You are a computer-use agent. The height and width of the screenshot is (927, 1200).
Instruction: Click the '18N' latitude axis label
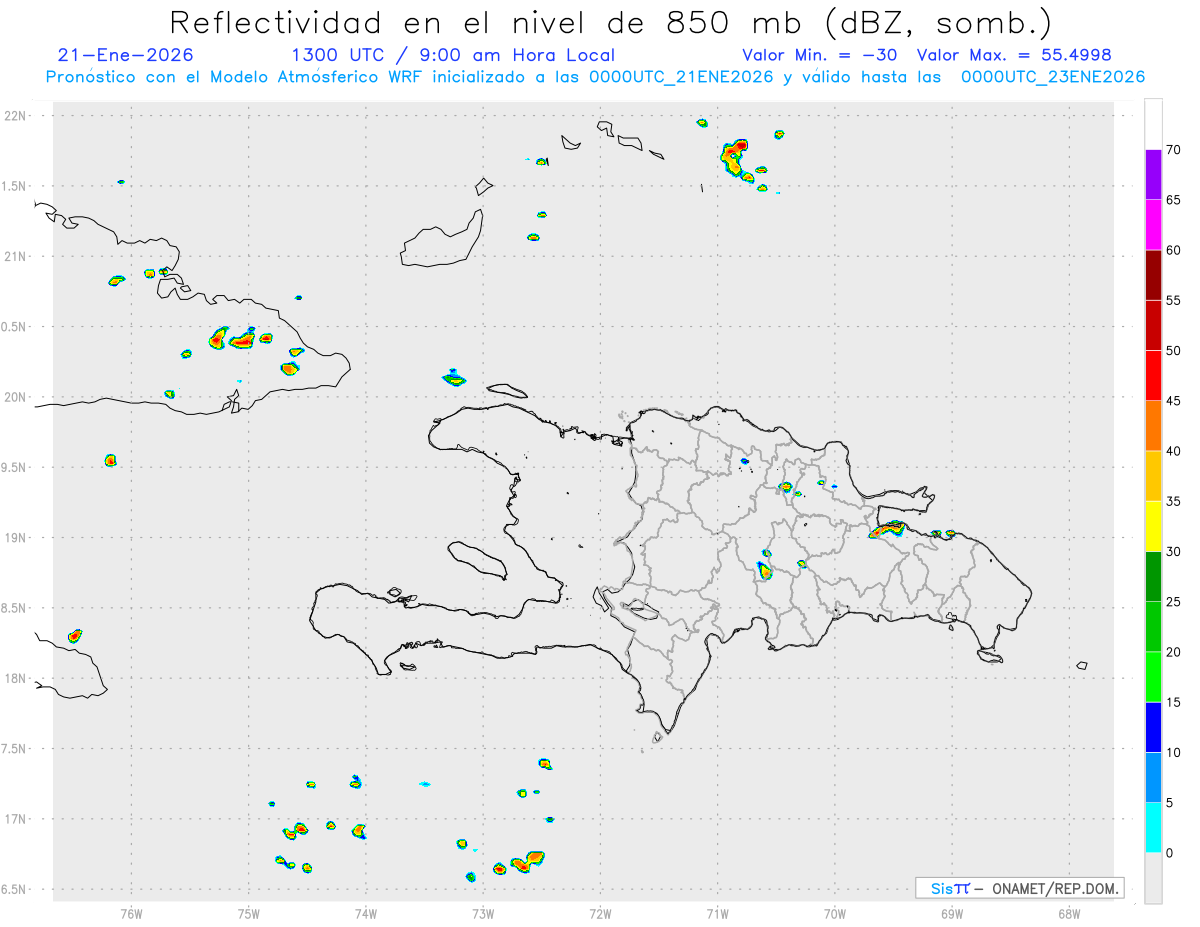(x=17, y=679)
